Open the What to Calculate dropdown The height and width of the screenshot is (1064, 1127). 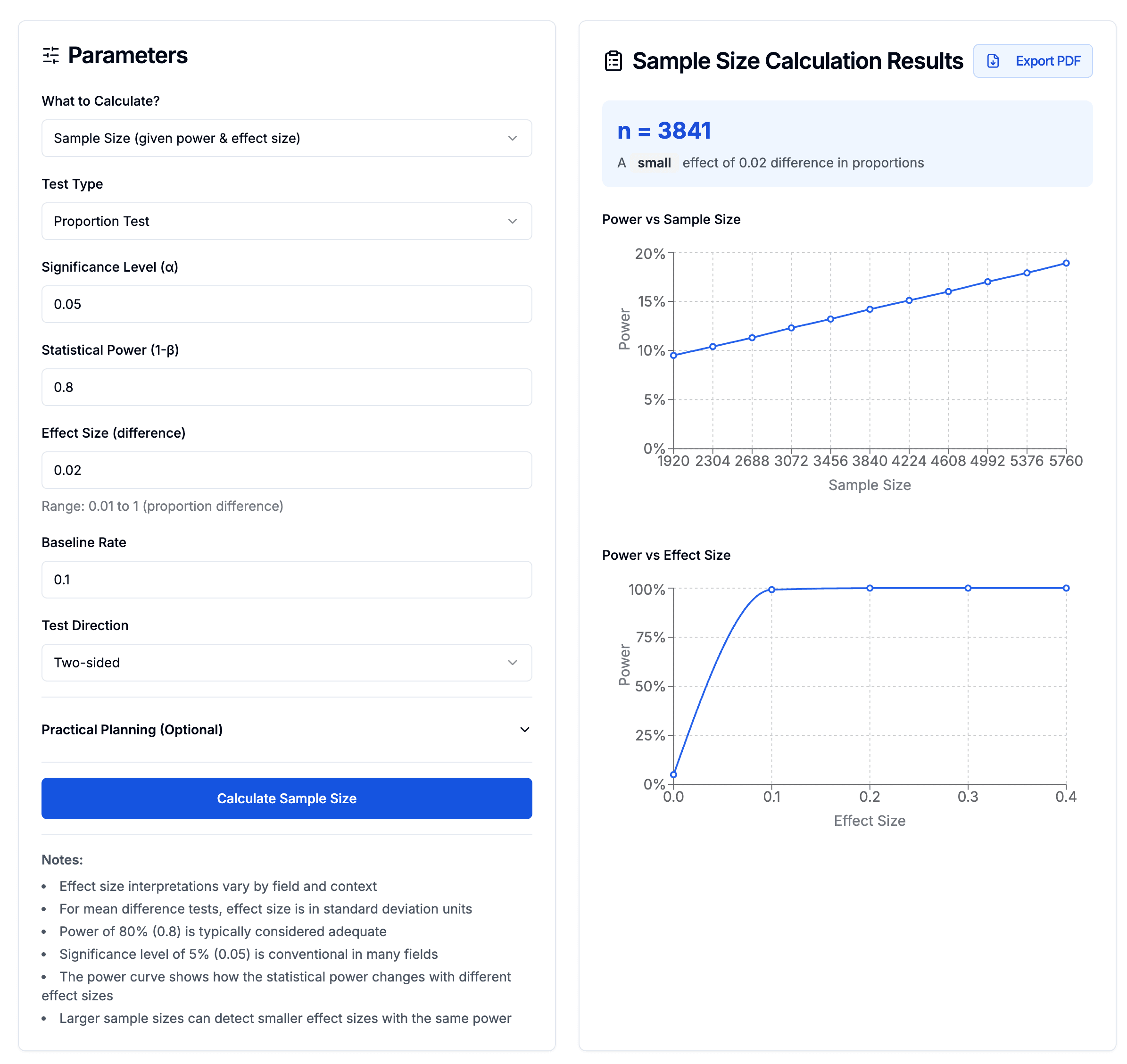coord(286,138)
